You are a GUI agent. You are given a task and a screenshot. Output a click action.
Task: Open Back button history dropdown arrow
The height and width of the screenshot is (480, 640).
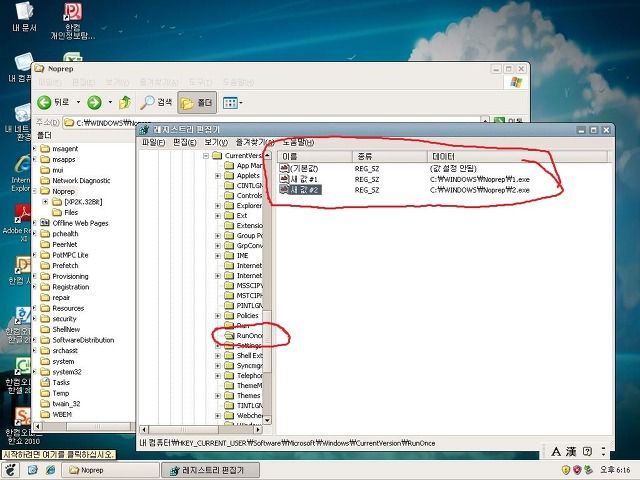[x=78, y=102]
